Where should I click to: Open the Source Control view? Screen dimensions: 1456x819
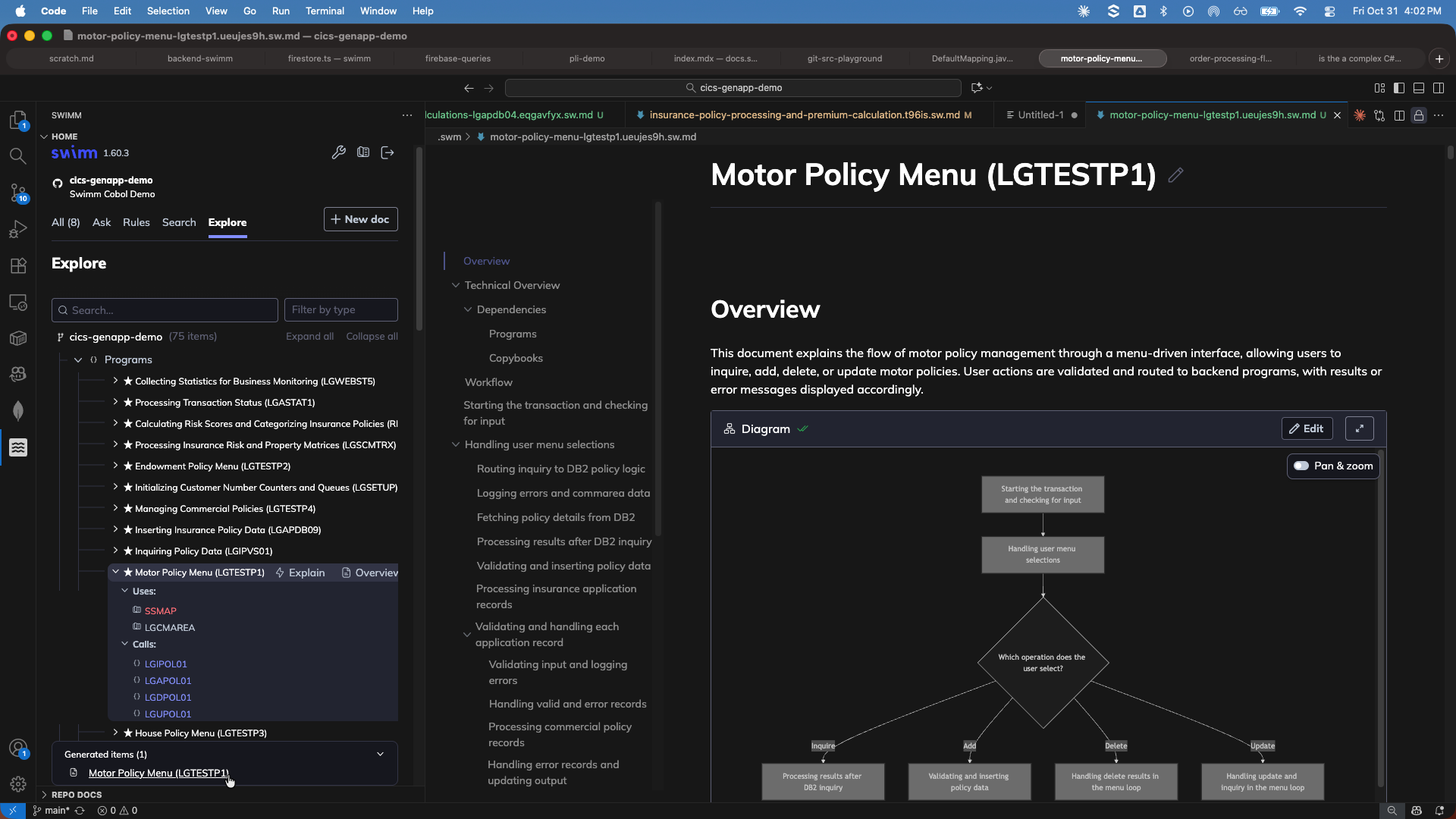(x=18, y=193)
